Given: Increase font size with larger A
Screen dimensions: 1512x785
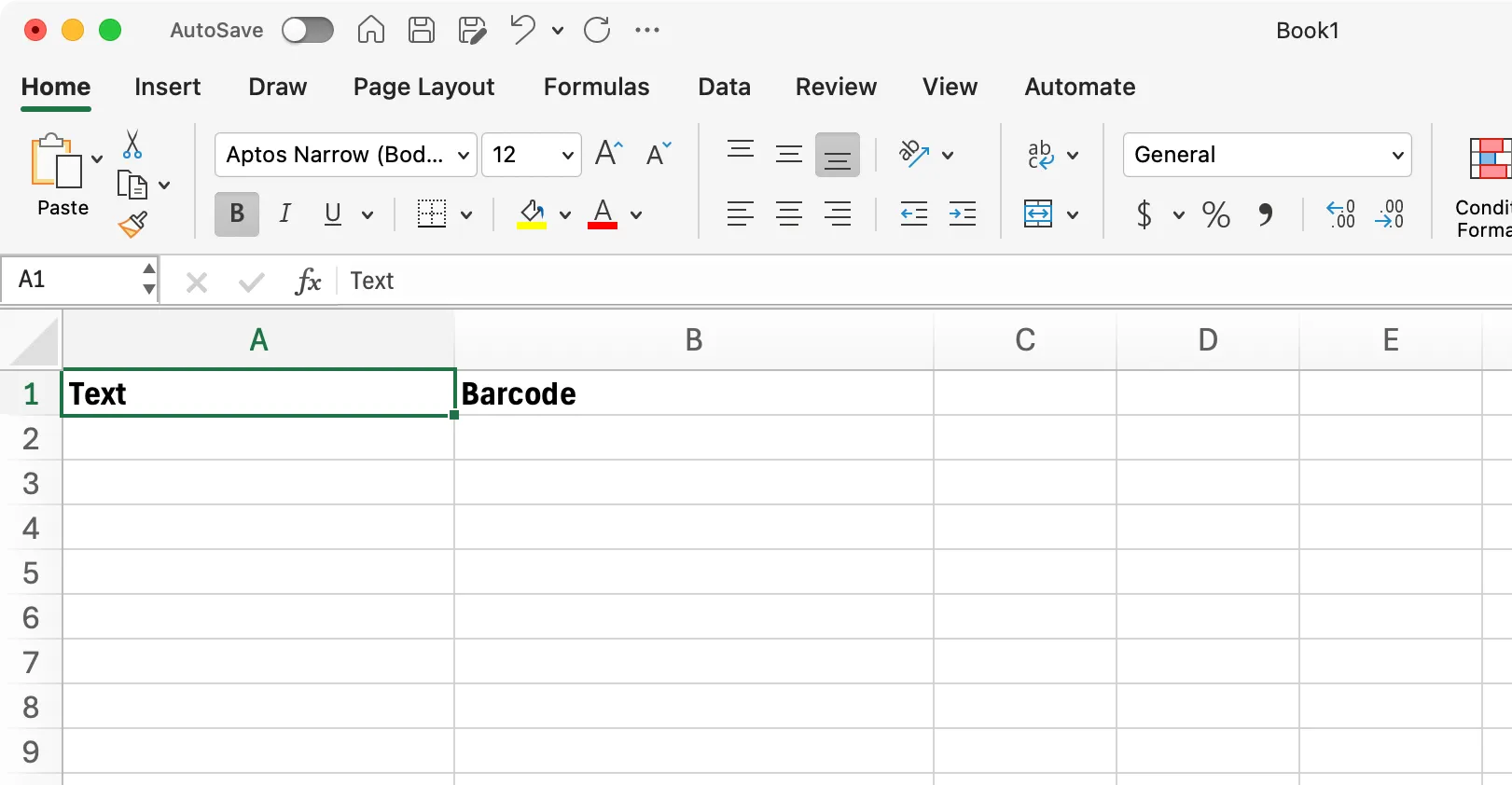Looking at the screenshot, I should pos(609,153).
